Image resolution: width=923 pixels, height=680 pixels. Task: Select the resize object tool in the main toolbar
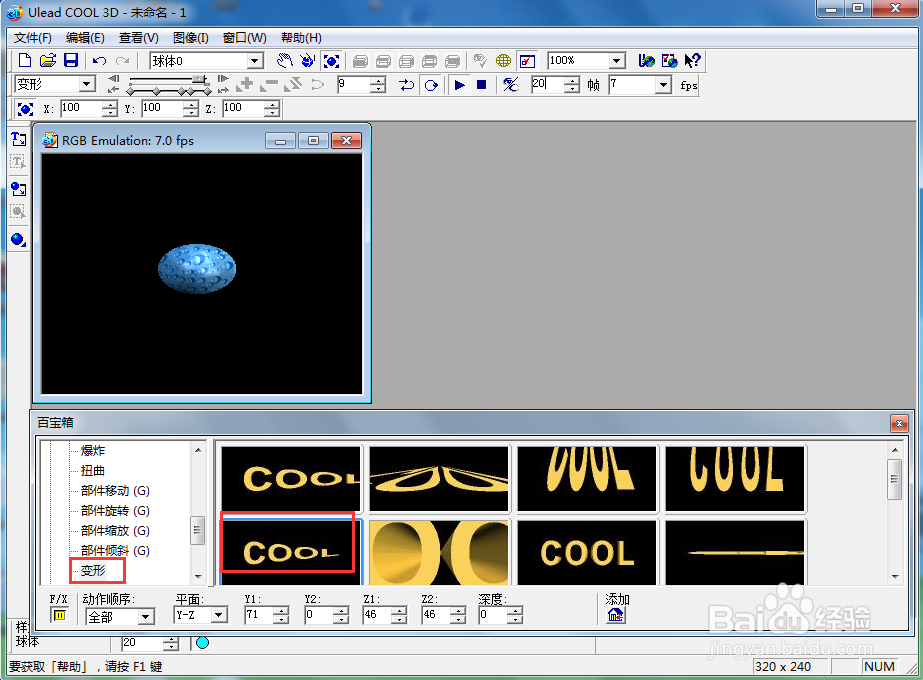click(331, 61)
